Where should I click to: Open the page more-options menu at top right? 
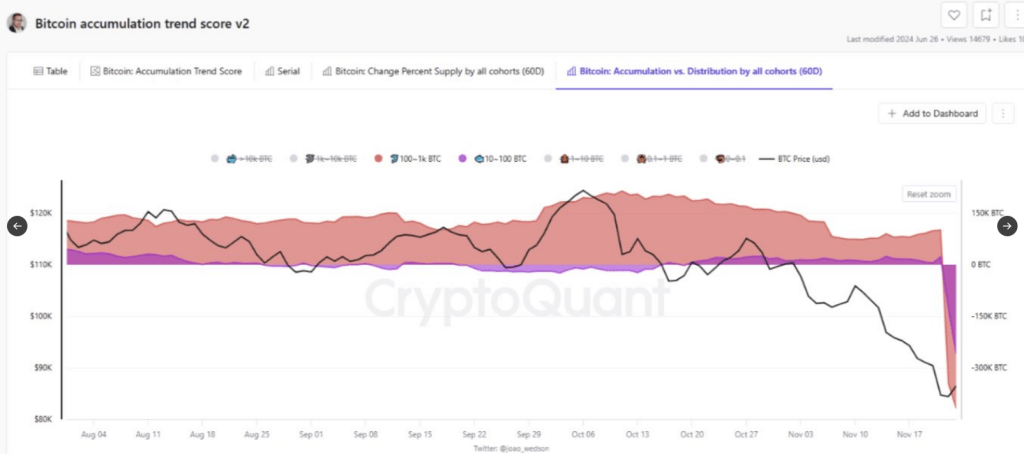(1016, 15)
